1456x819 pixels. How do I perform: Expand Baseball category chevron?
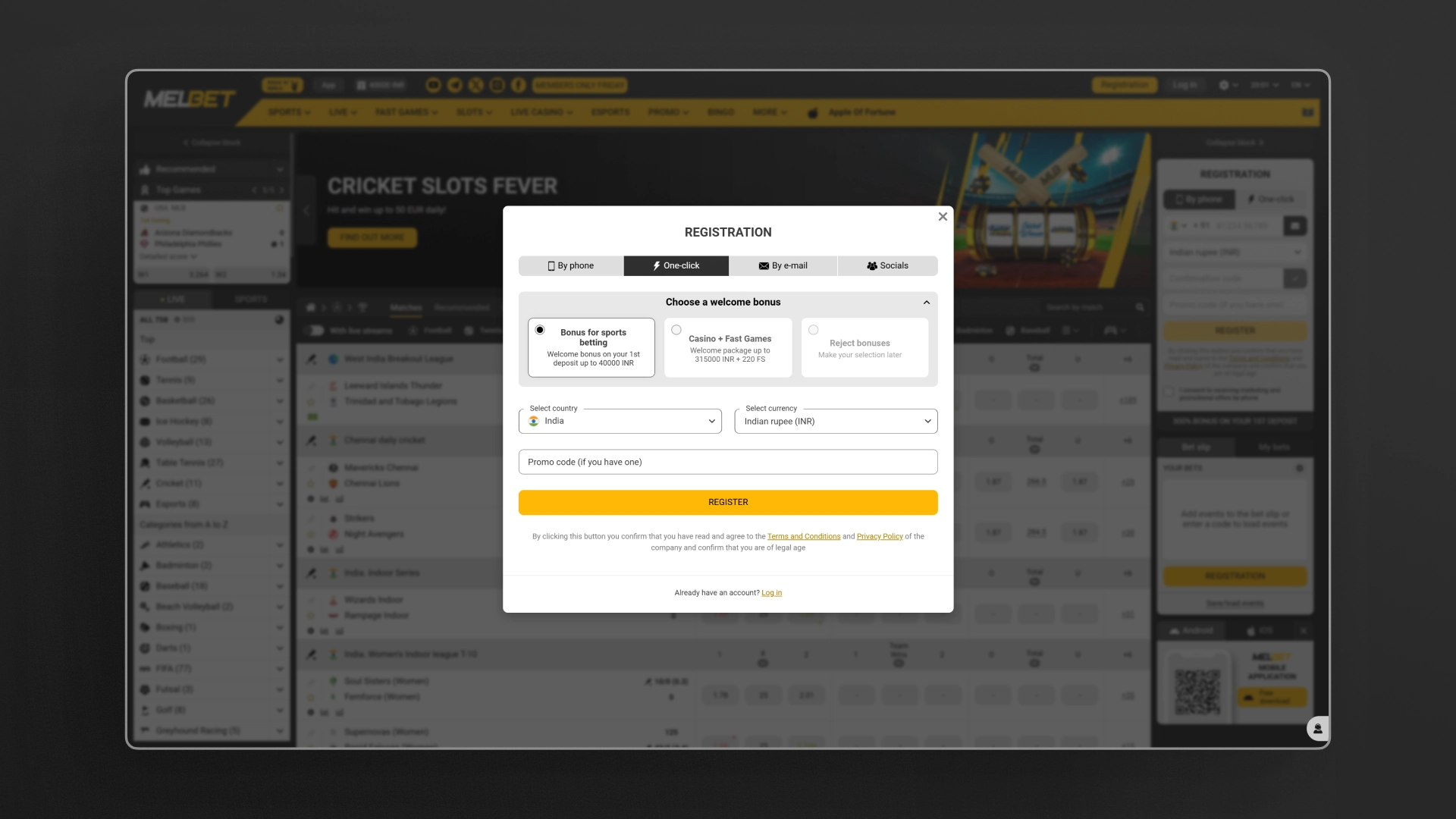[x=280, y=586]
